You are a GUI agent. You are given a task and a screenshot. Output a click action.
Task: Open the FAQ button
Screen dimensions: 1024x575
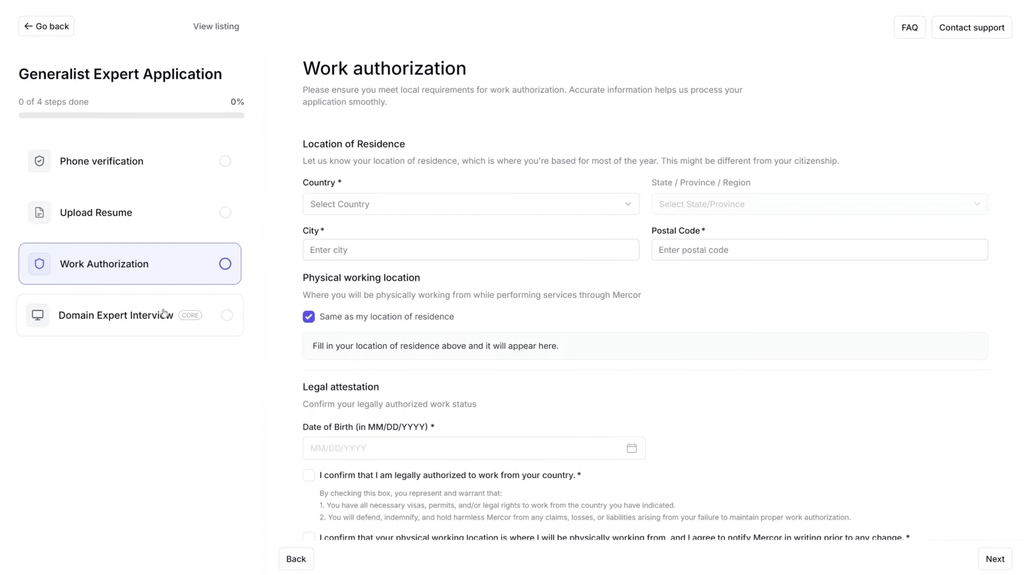click(x=910, y=27)
